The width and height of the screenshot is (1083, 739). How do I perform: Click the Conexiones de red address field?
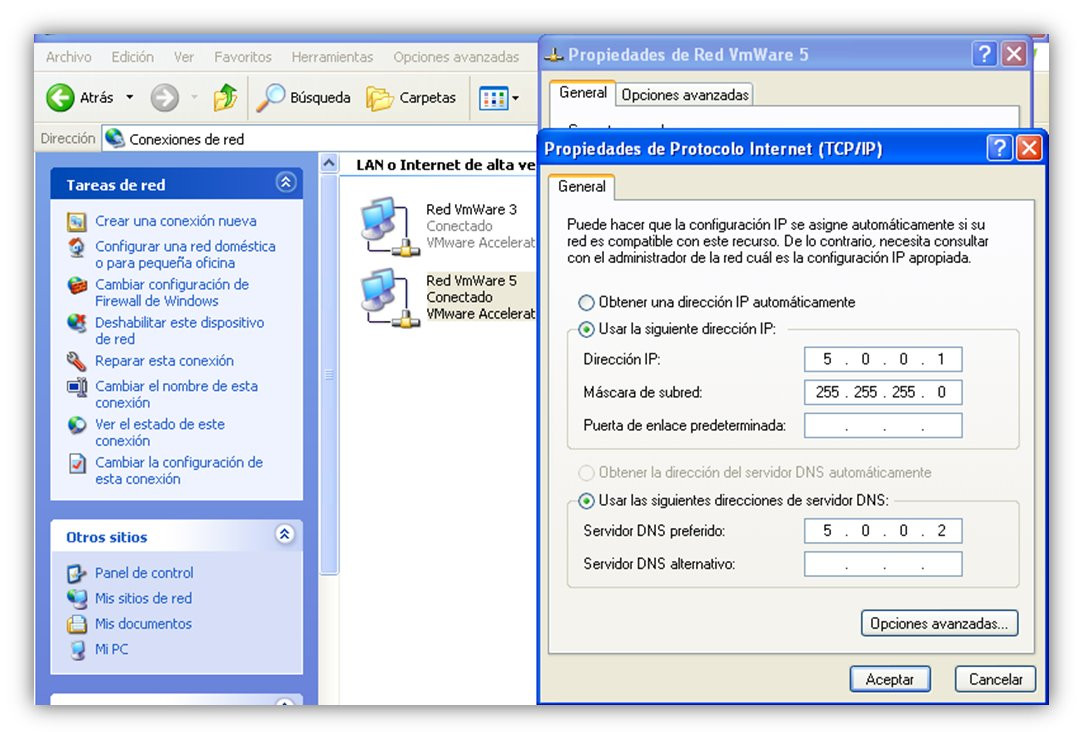319,139
